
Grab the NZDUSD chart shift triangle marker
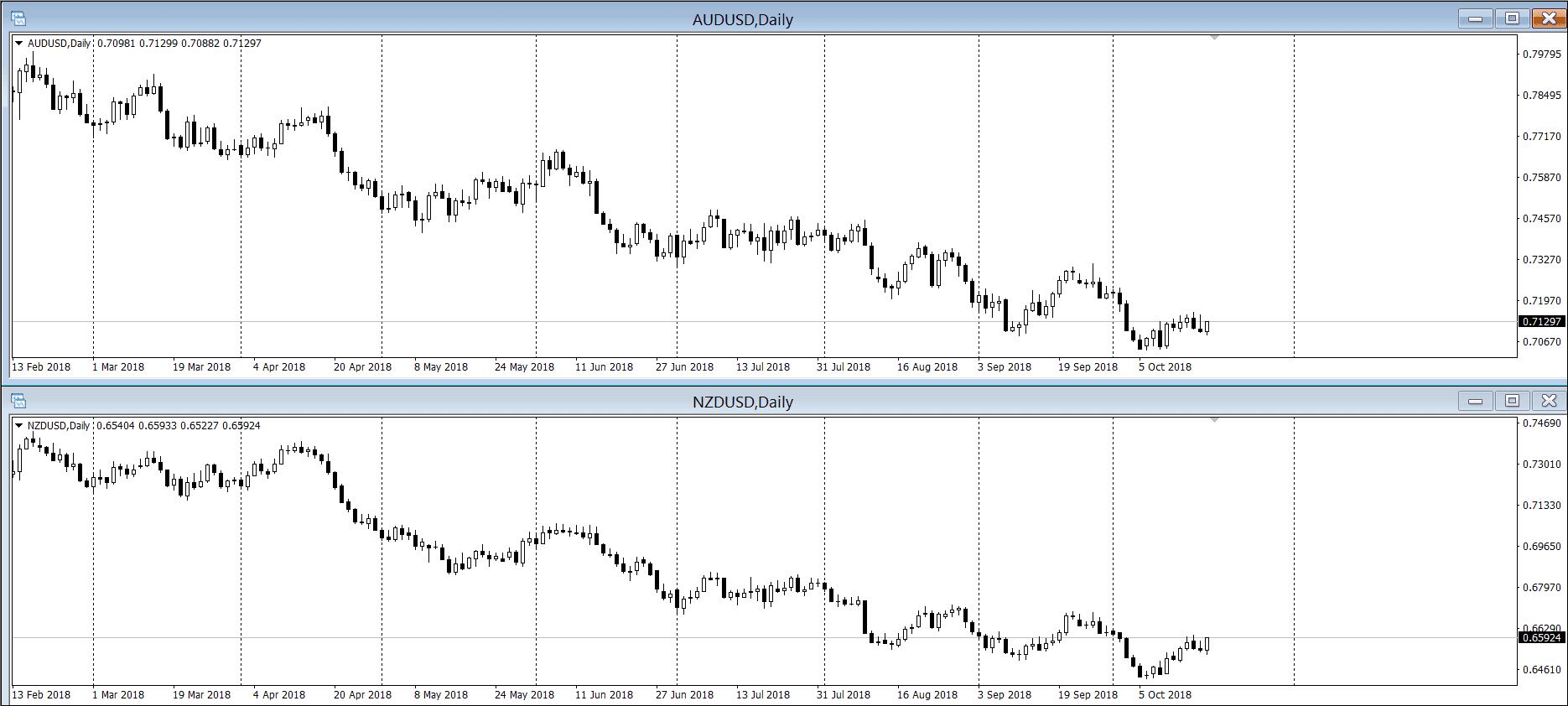(x=1214, y=419)
